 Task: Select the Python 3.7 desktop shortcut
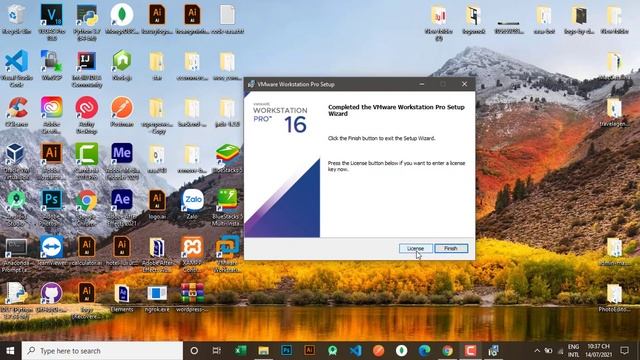pyautogui.click(x=87, y=22)
